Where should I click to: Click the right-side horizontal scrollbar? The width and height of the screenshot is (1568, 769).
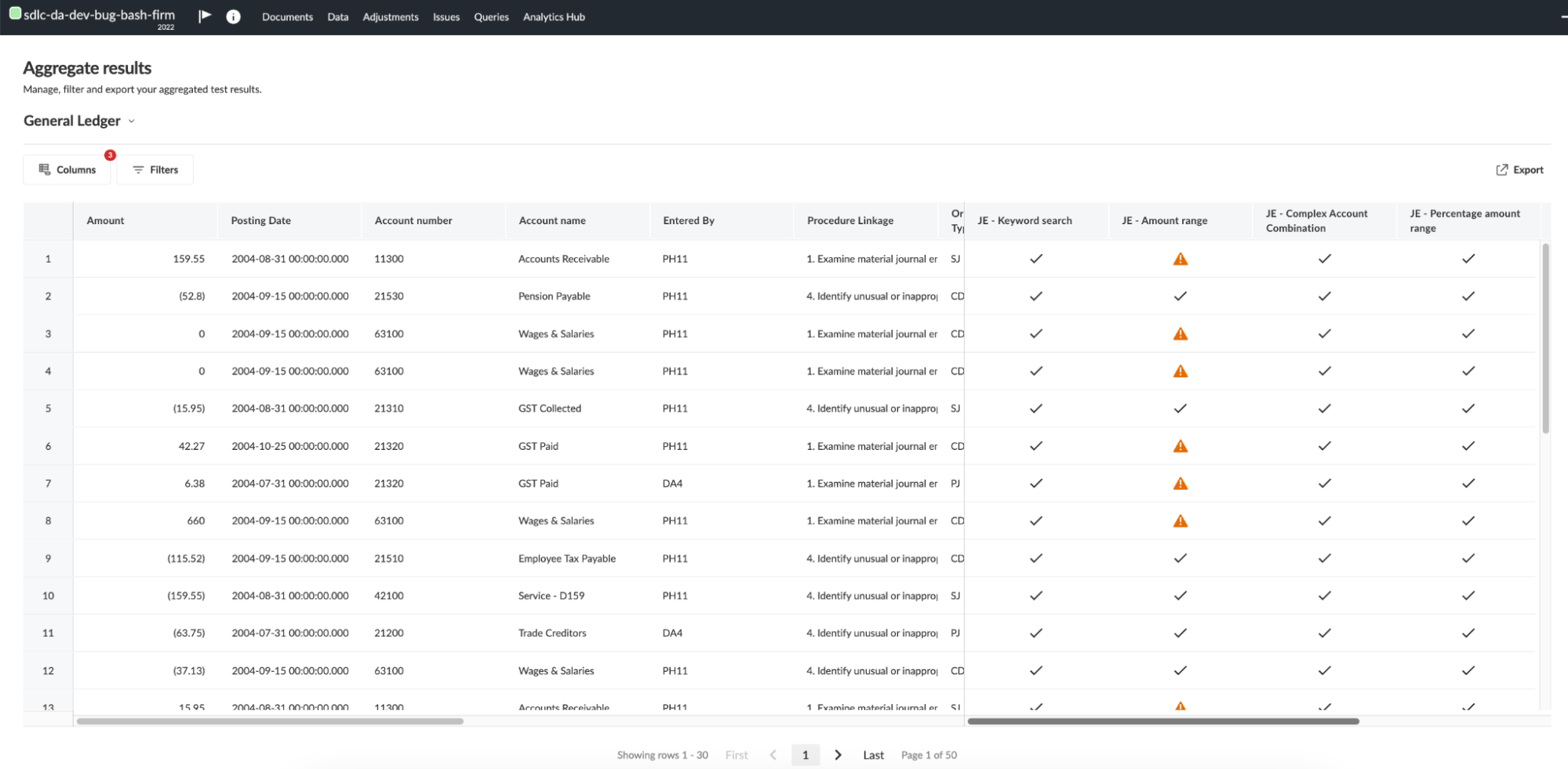(1162, 721)
